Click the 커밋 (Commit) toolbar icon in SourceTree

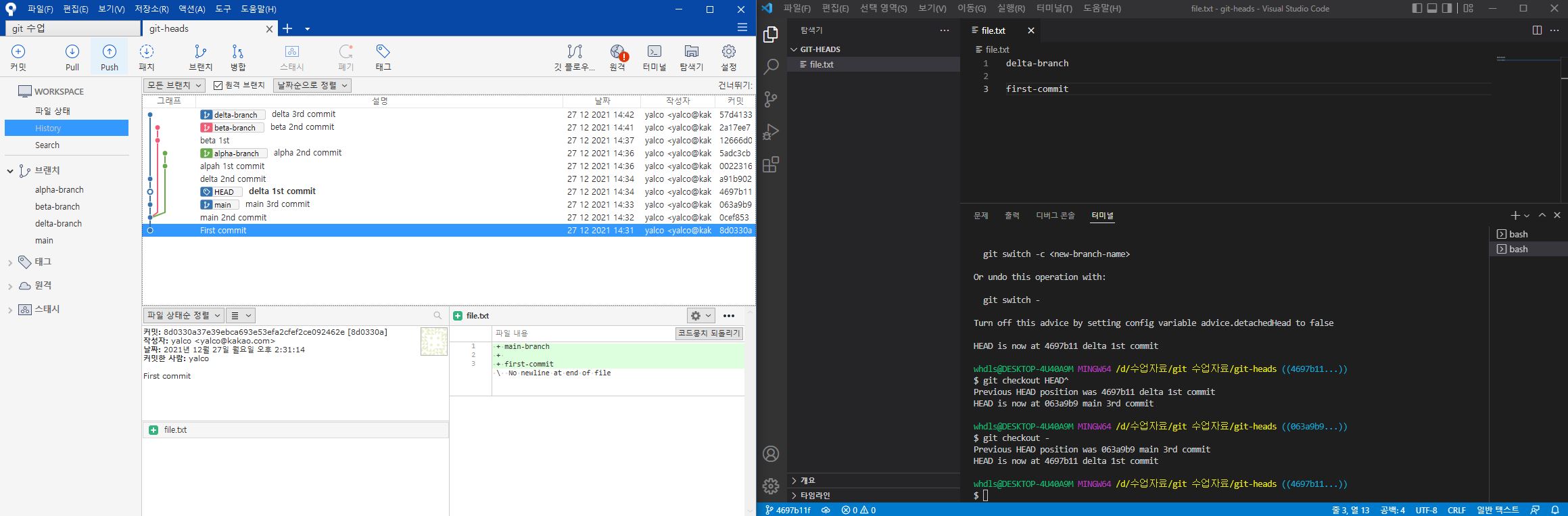pos(18,57)
